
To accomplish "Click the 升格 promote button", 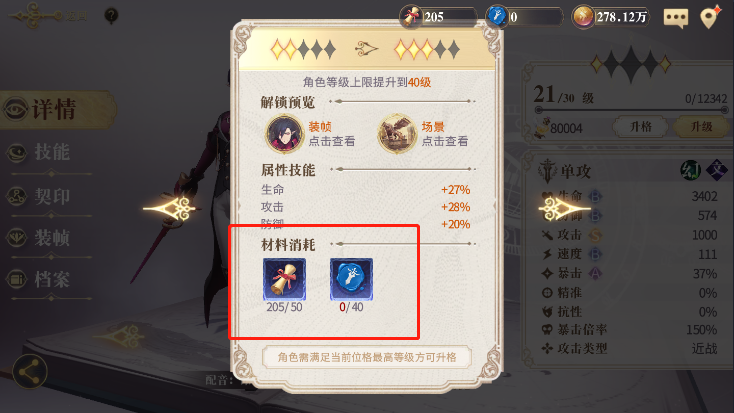I will tap(640, 126).
